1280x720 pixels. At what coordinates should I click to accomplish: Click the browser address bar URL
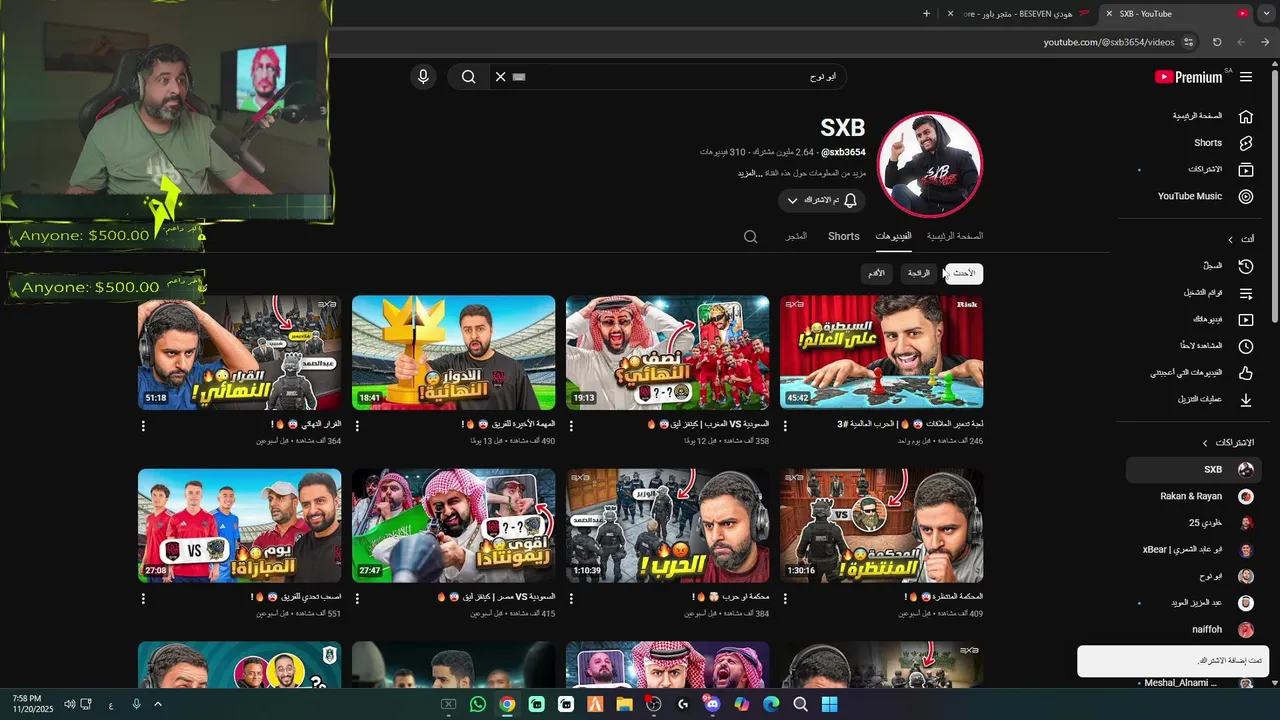[x=1109, y=42]
